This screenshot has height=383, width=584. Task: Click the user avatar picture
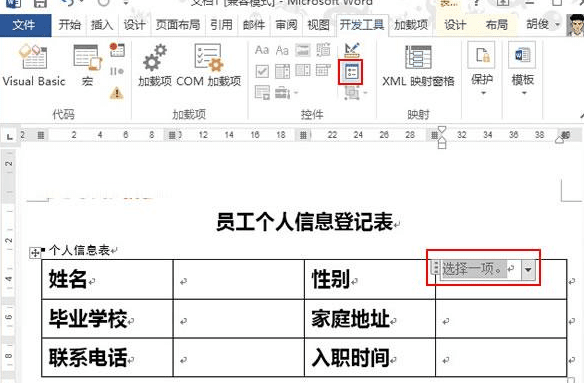point(575,25)
